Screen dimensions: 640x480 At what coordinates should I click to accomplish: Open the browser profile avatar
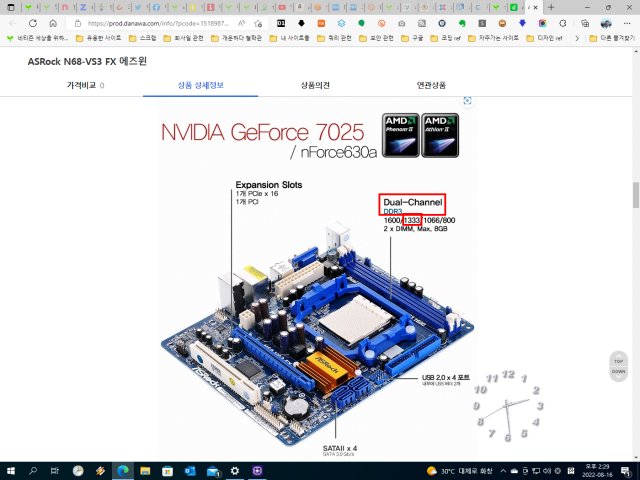click(x=606, y=23)
